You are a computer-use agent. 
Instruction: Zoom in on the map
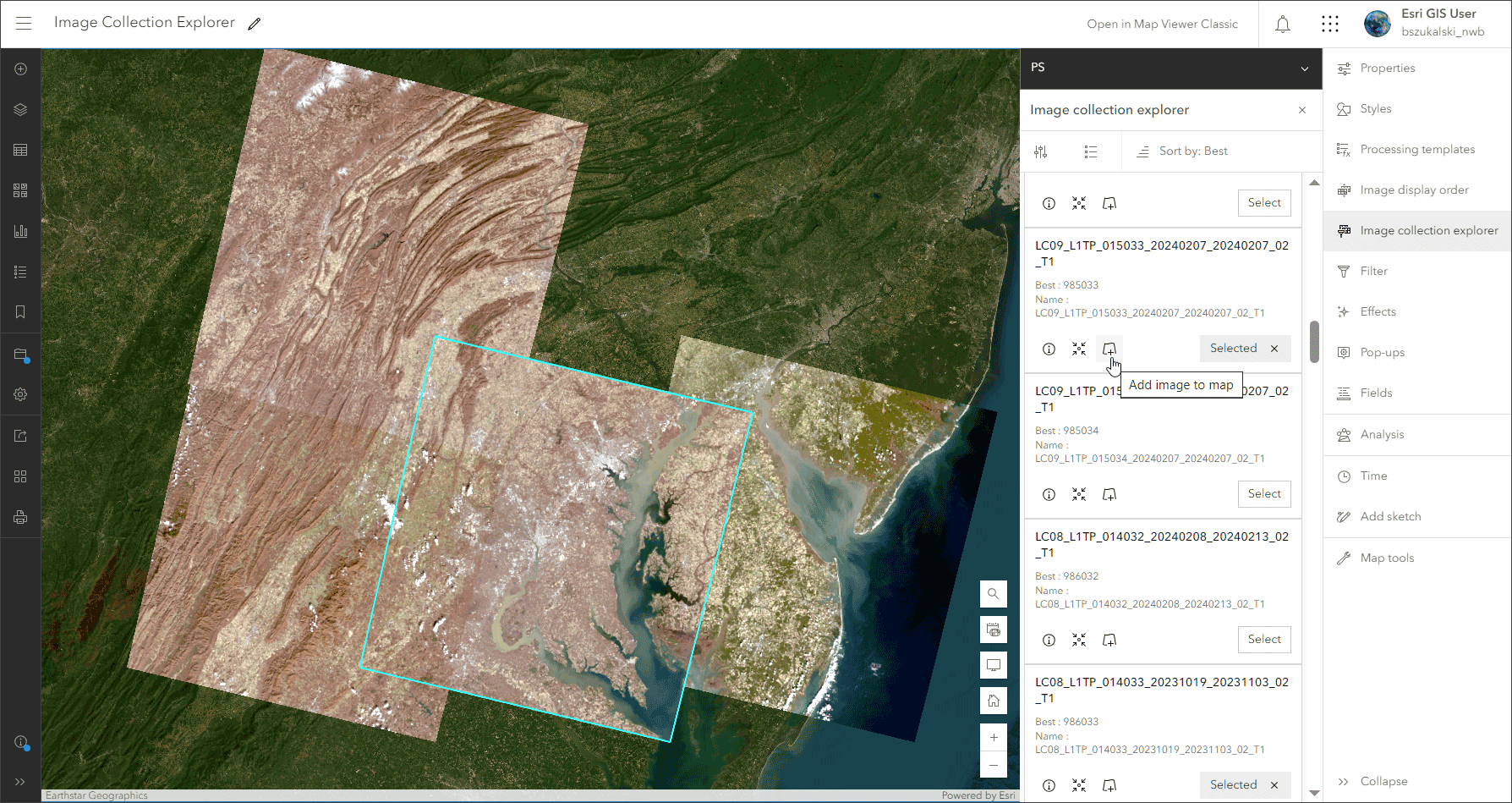(994, 738)
